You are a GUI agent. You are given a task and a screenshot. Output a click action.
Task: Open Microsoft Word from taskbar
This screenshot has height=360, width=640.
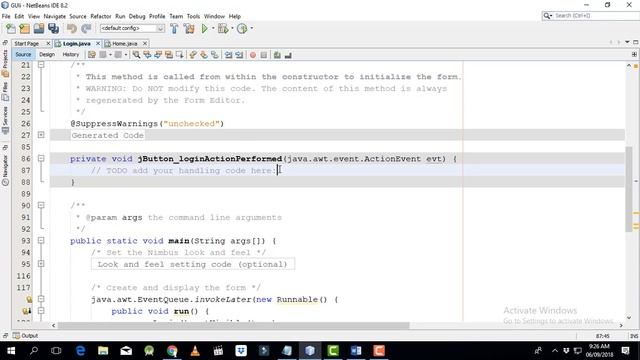(356, 351)
